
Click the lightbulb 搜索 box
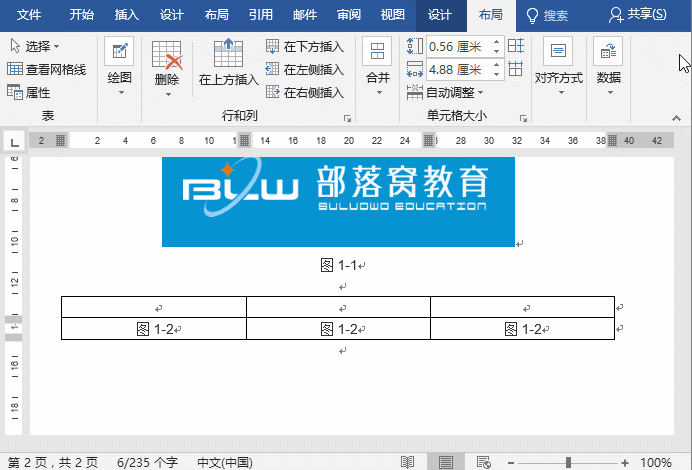click(547, 16)
